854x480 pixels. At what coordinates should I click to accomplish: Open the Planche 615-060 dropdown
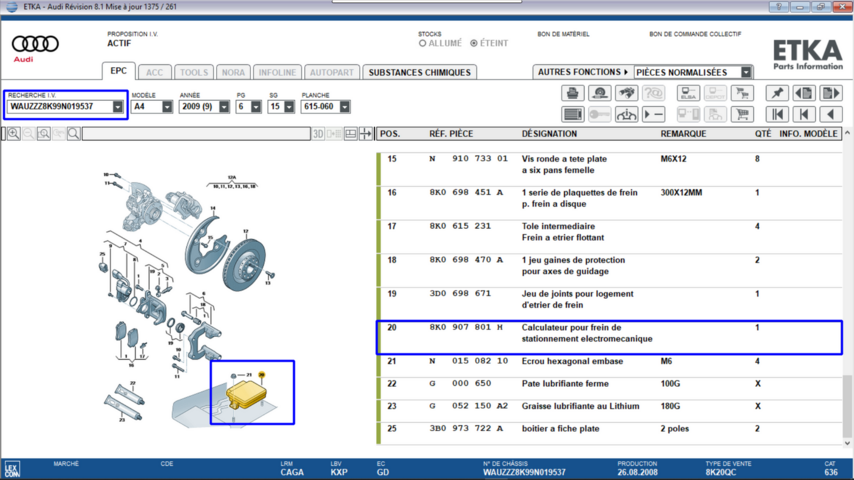(344, 107)
